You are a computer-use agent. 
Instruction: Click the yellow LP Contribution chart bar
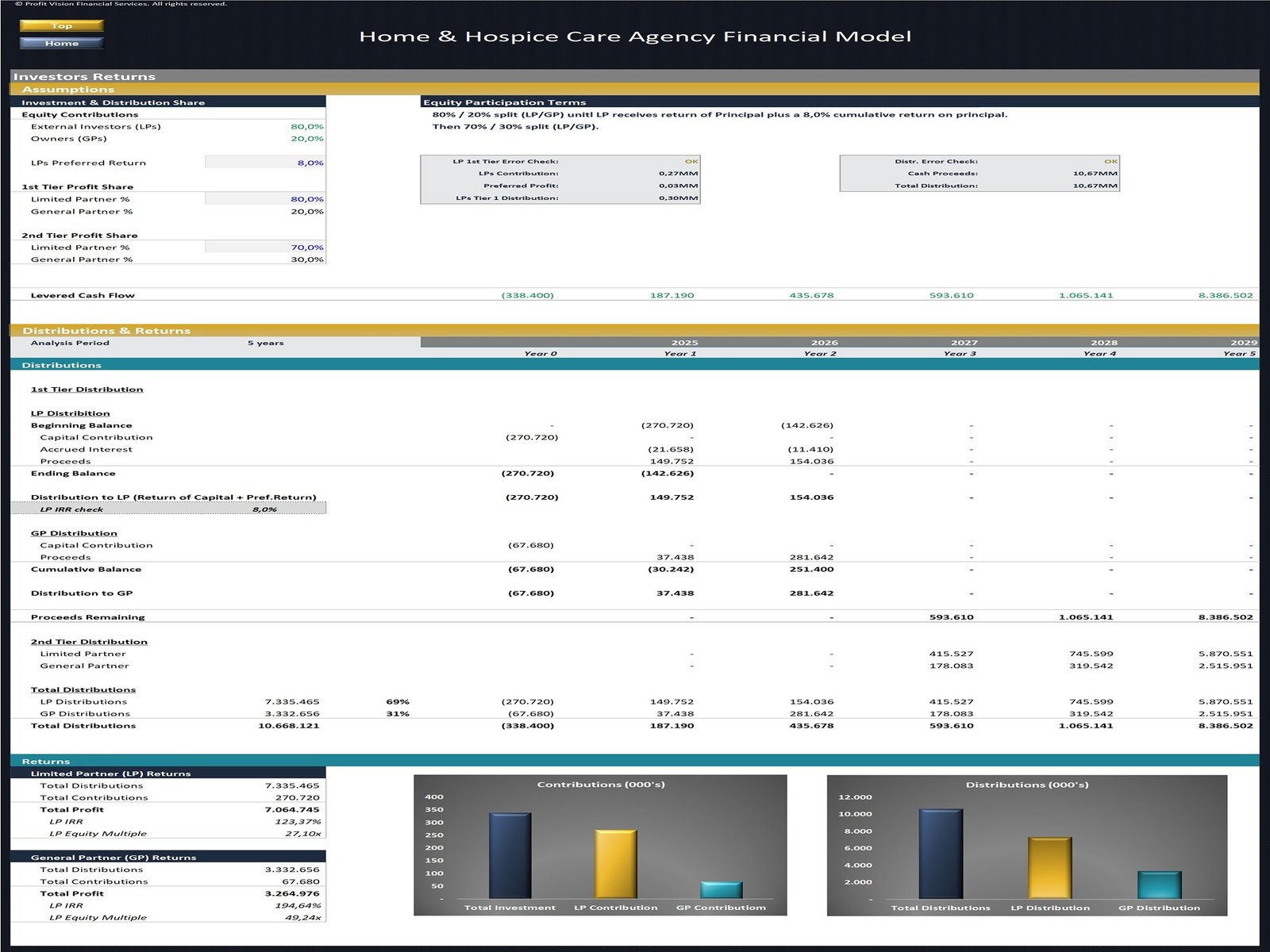click(x=616, y=864)
